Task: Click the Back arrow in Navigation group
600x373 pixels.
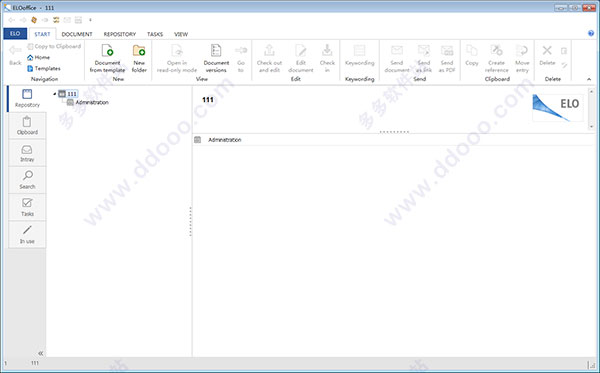Action: (15, 55)
